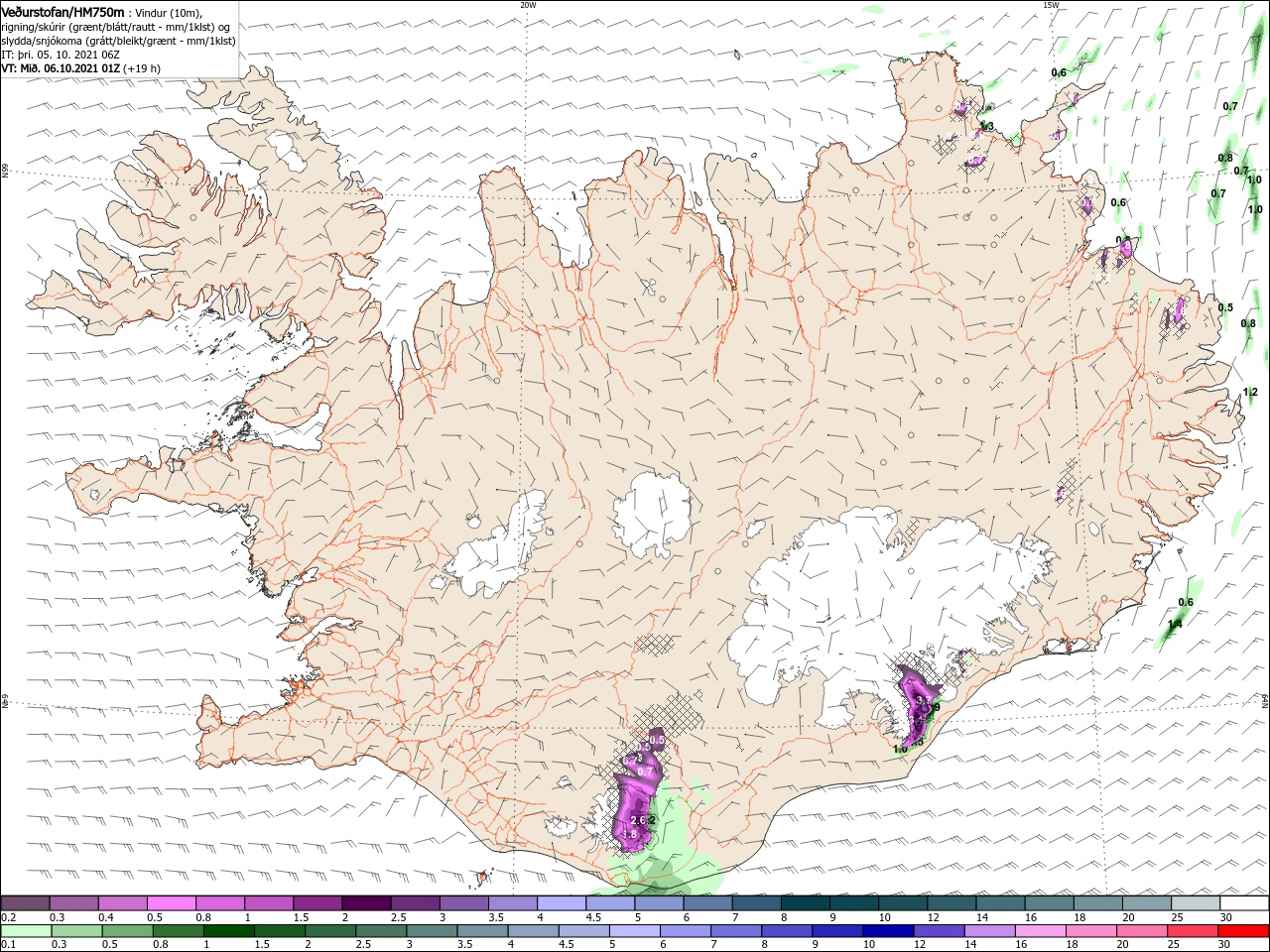
Task: Pick the 0.3 light green swatch, lower legend bar
Action: [76, 931]
